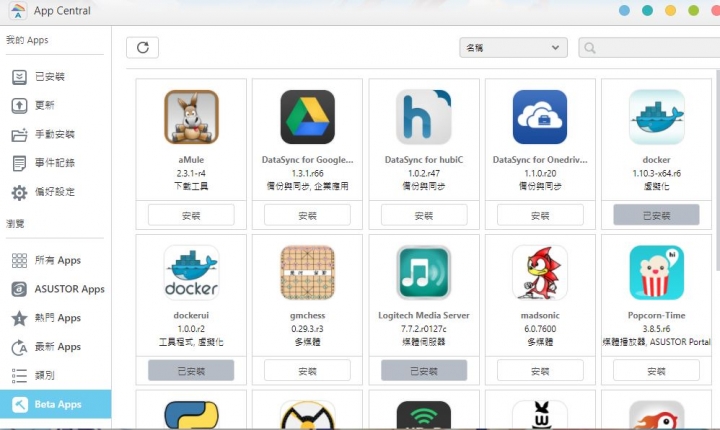Image resolution: width=720 pixels, height=430 pixels.
Task: Browse 所有 Apps in the sidebar
Action: click(x=55, y=260)
